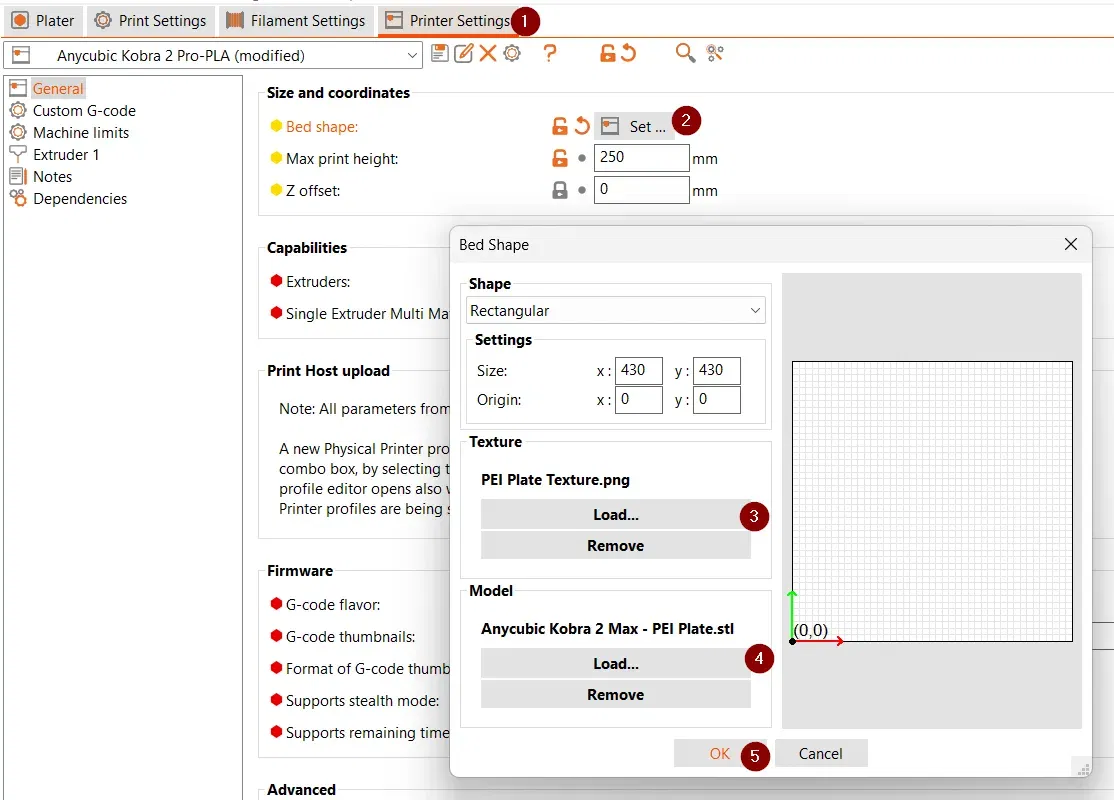Open the Machine limits page
This screenshot has height=800, width=1114.
pos(80,133)
